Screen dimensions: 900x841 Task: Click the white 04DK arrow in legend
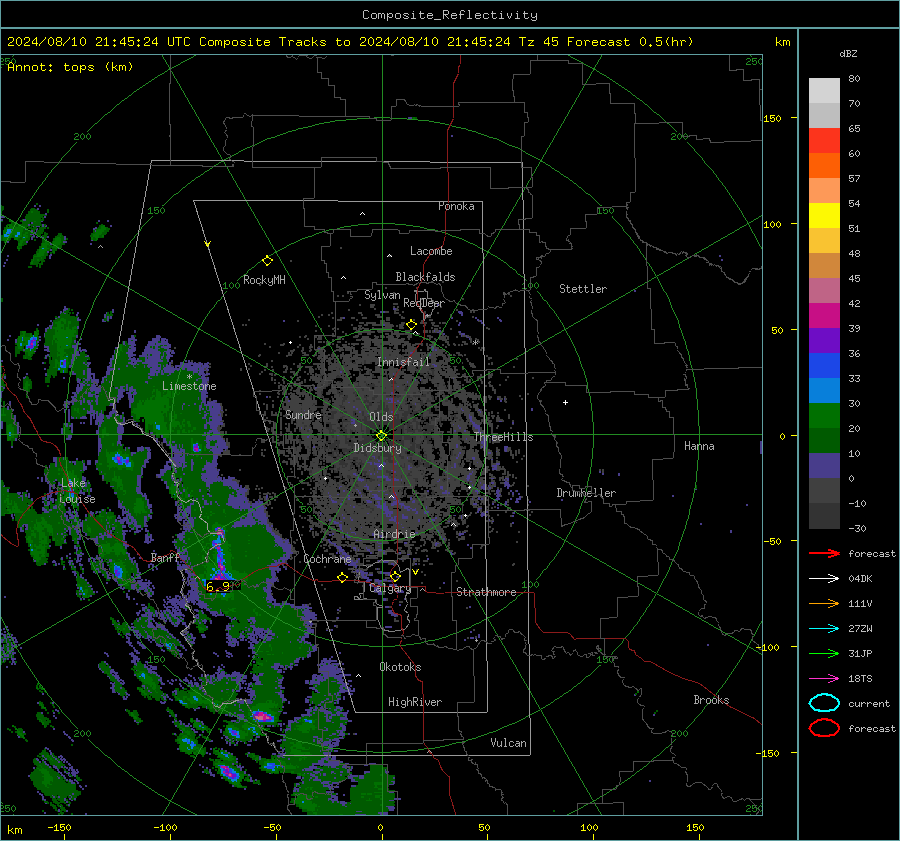point(824,578)
